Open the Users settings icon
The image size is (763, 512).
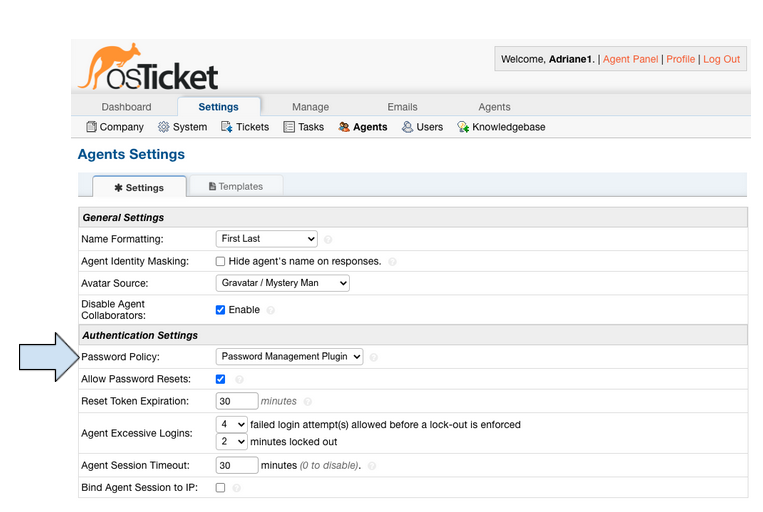408,127
